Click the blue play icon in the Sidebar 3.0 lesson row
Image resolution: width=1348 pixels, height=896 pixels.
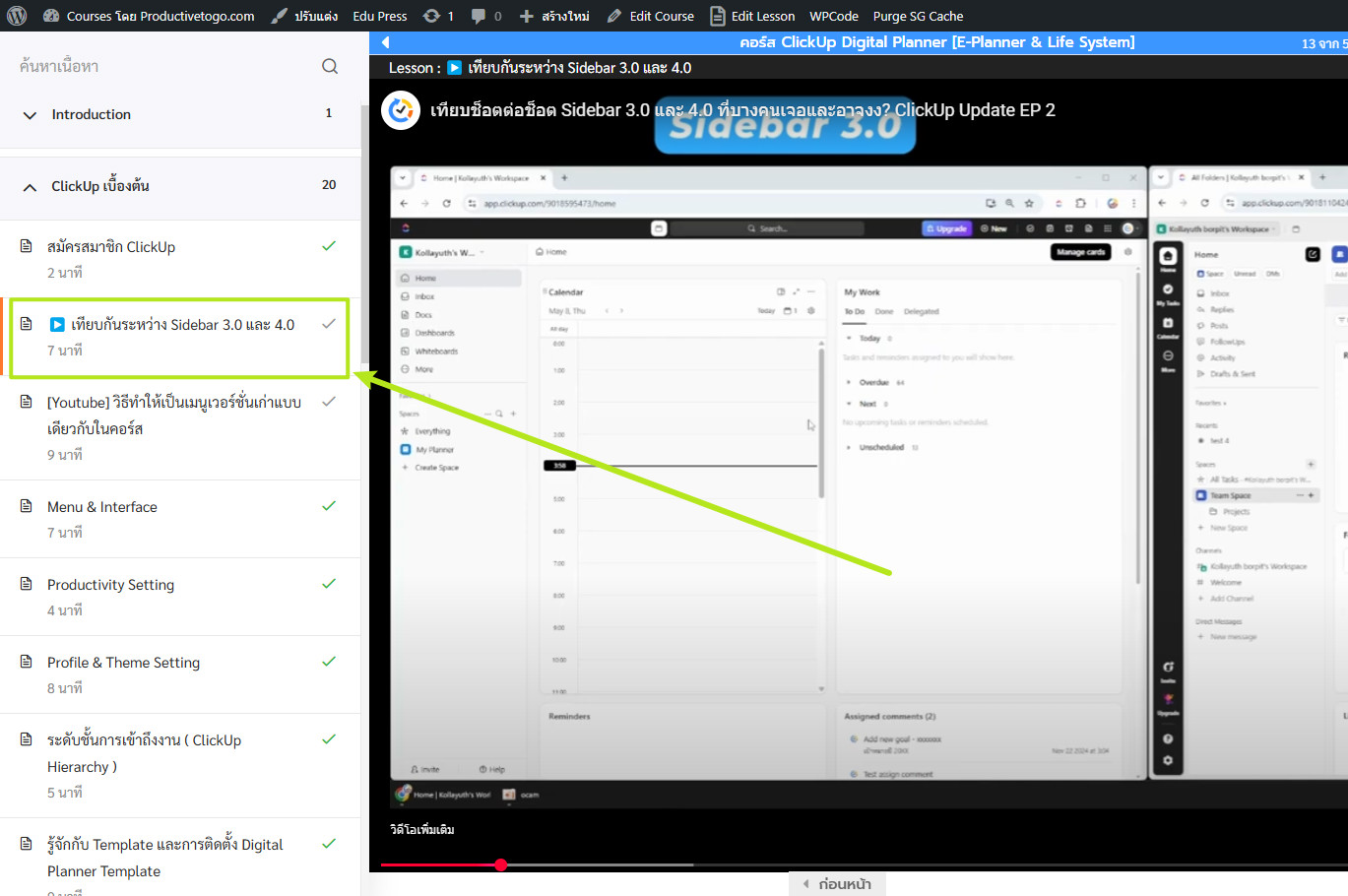pyautogui.click(x=57, y=325)
